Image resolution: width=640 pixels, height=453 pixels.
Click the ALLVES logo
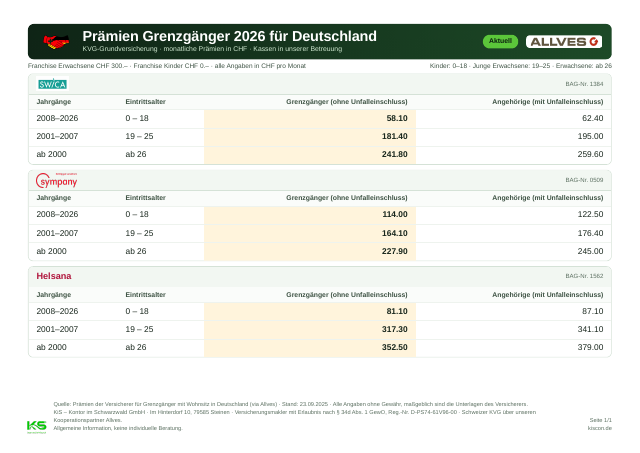(x=564, y=42)
